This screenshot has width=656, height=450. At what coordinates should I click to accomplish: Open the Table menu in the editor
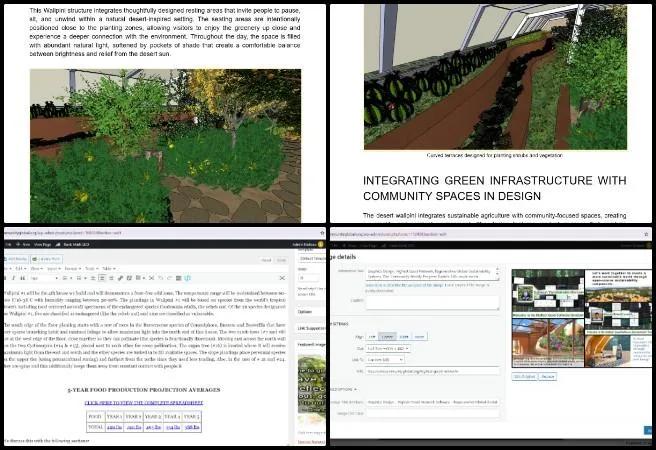click(108, 268)
